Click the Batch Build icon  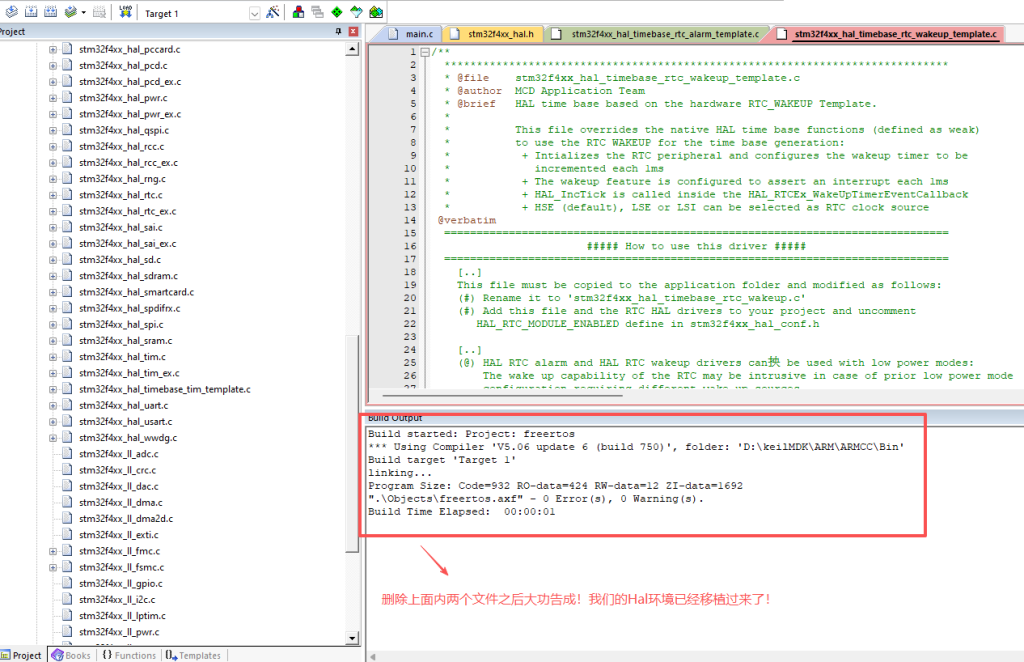click(x=72, y=13)
